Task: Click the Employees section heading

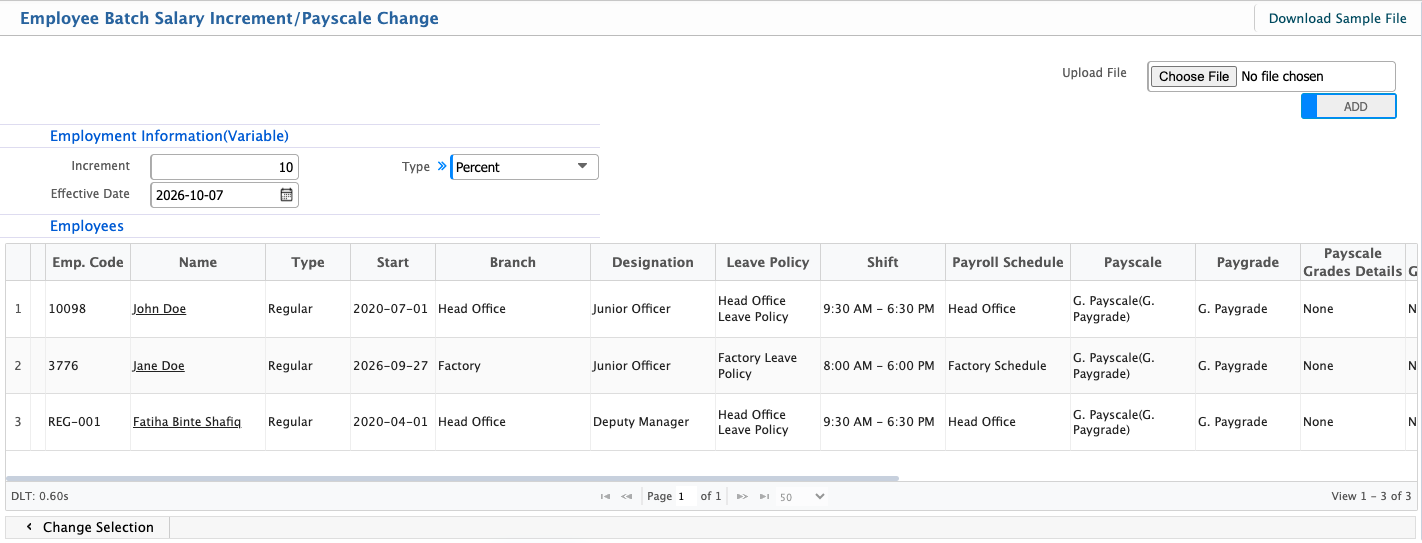Action: 87,226
